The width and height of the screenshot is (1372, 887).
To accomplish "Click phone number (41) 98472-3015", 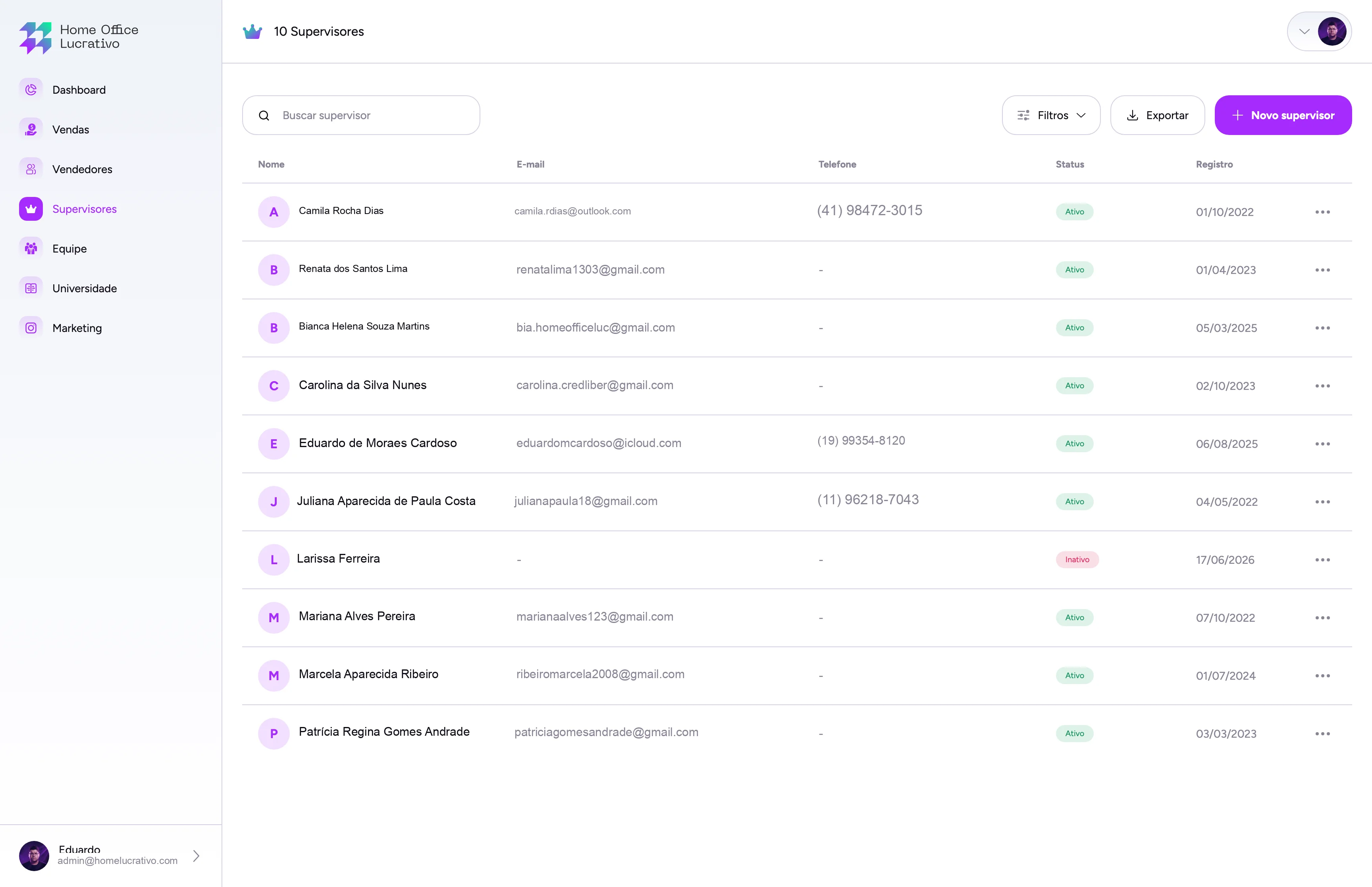I will point(869,211).
